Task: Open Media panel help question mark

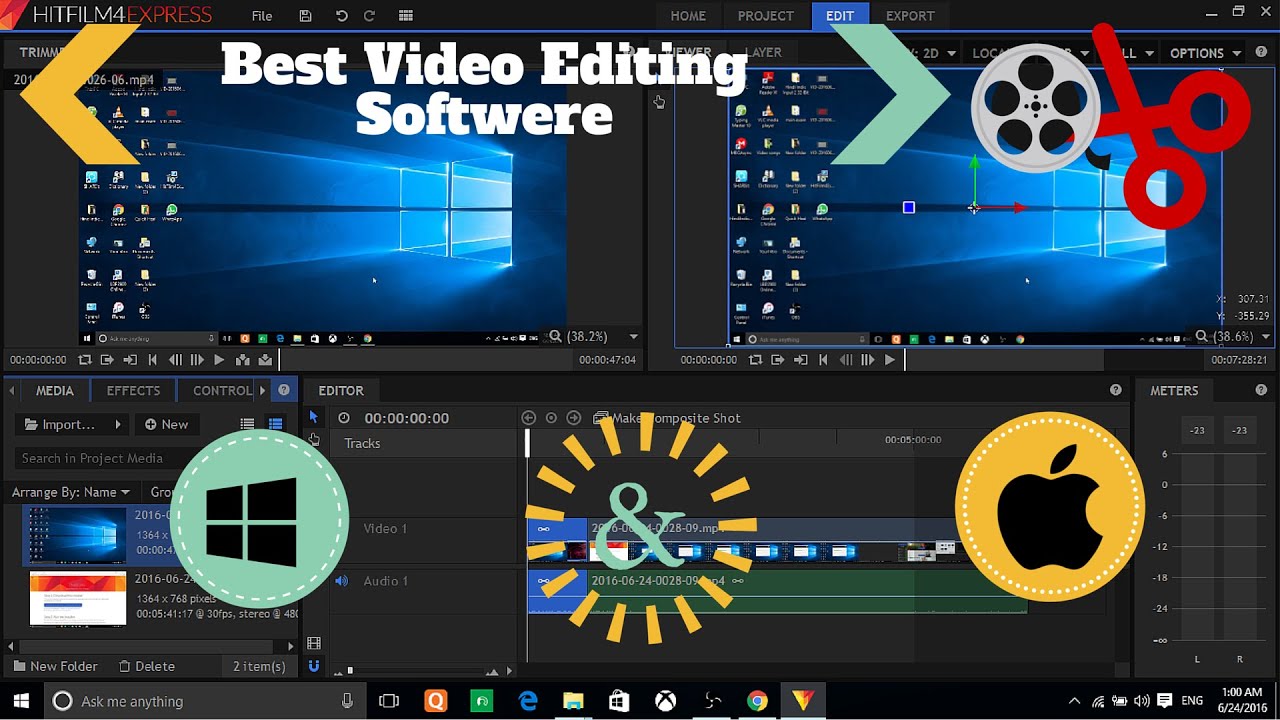Action: [284, 390]
